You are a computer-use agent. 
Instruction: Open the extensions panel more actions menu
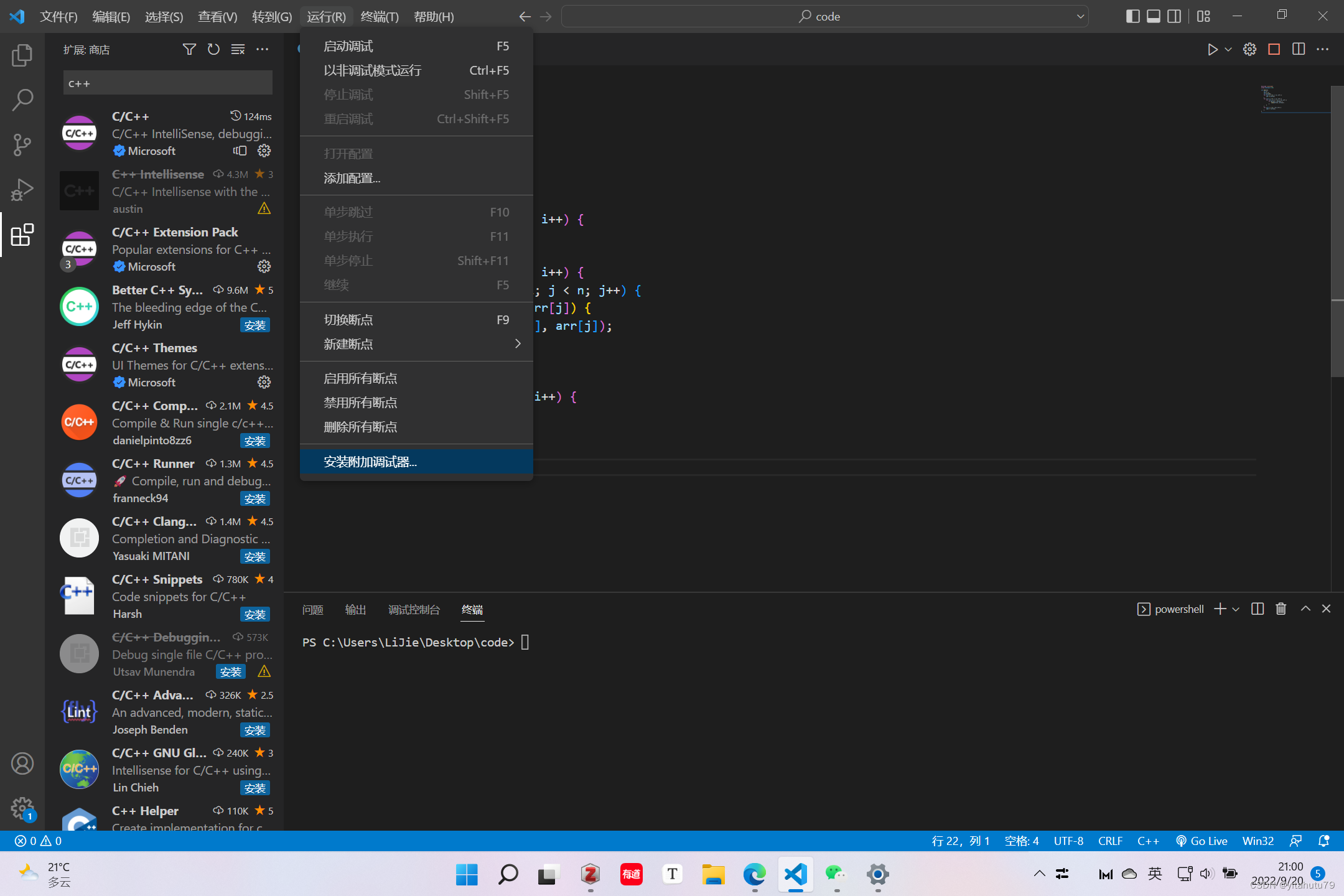262,49
